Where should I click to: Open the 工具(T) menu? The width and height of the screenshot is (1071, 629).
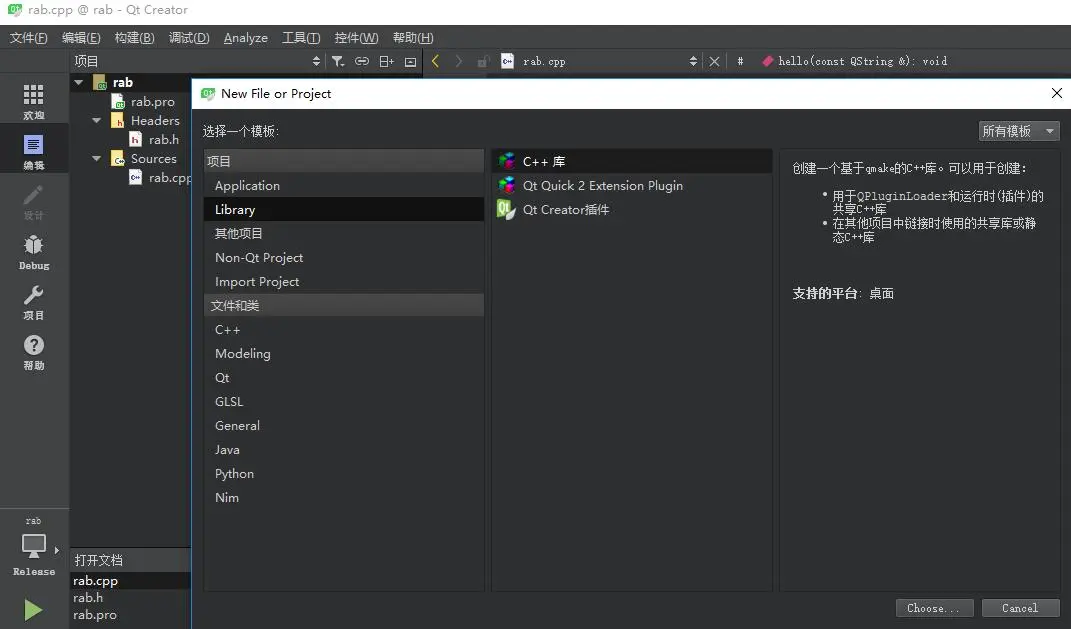point(301,38)
